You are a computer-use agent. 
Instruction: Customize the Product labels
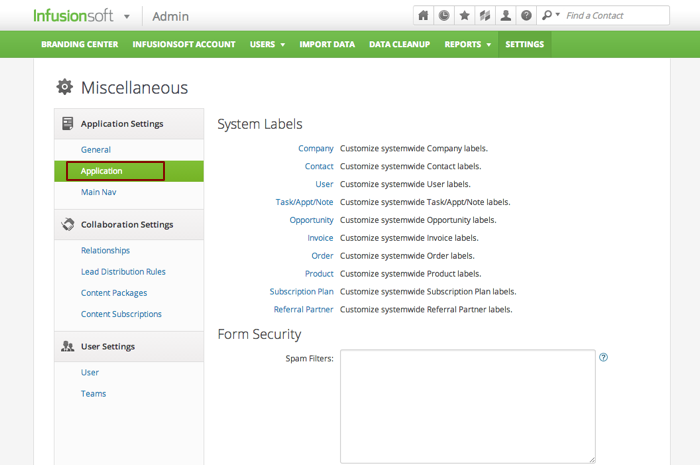pyautogui.click(x=319, y=274)
